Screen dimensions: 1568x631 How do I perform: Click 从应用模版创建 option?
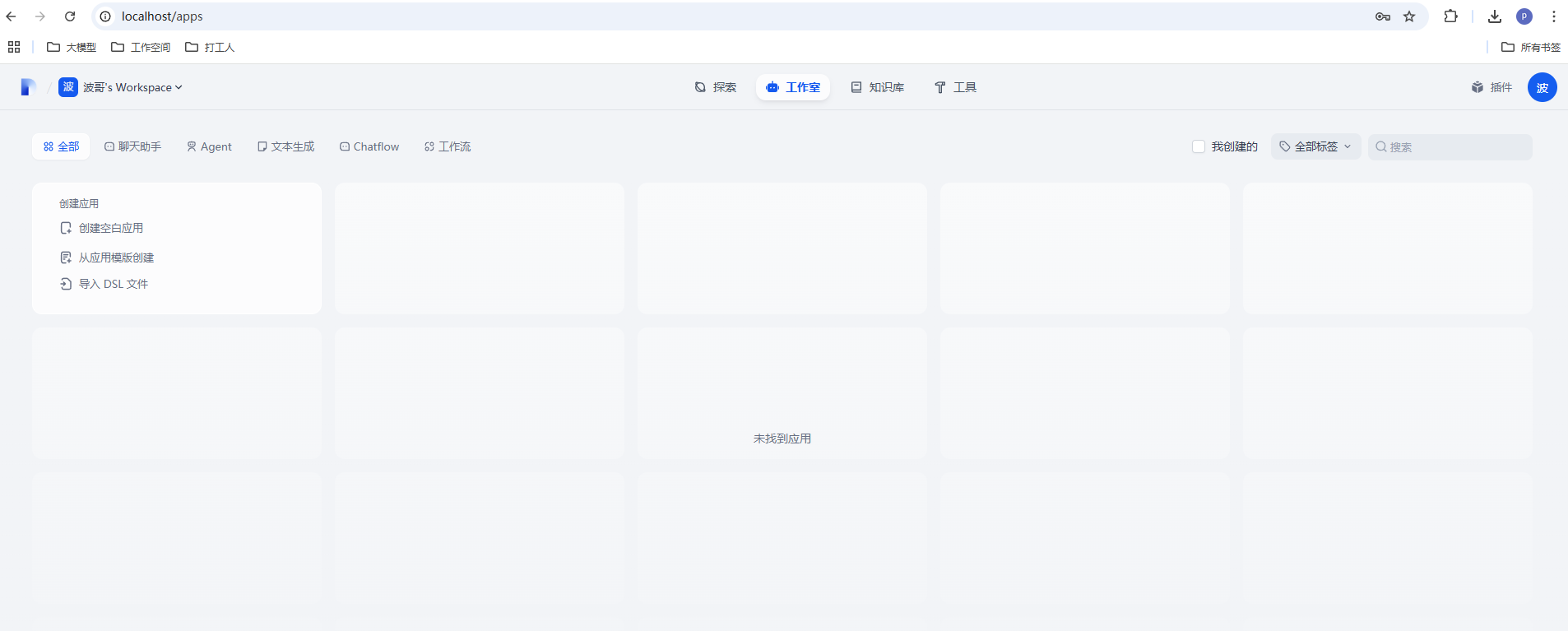pyautogui.click(x=116, y=258)
